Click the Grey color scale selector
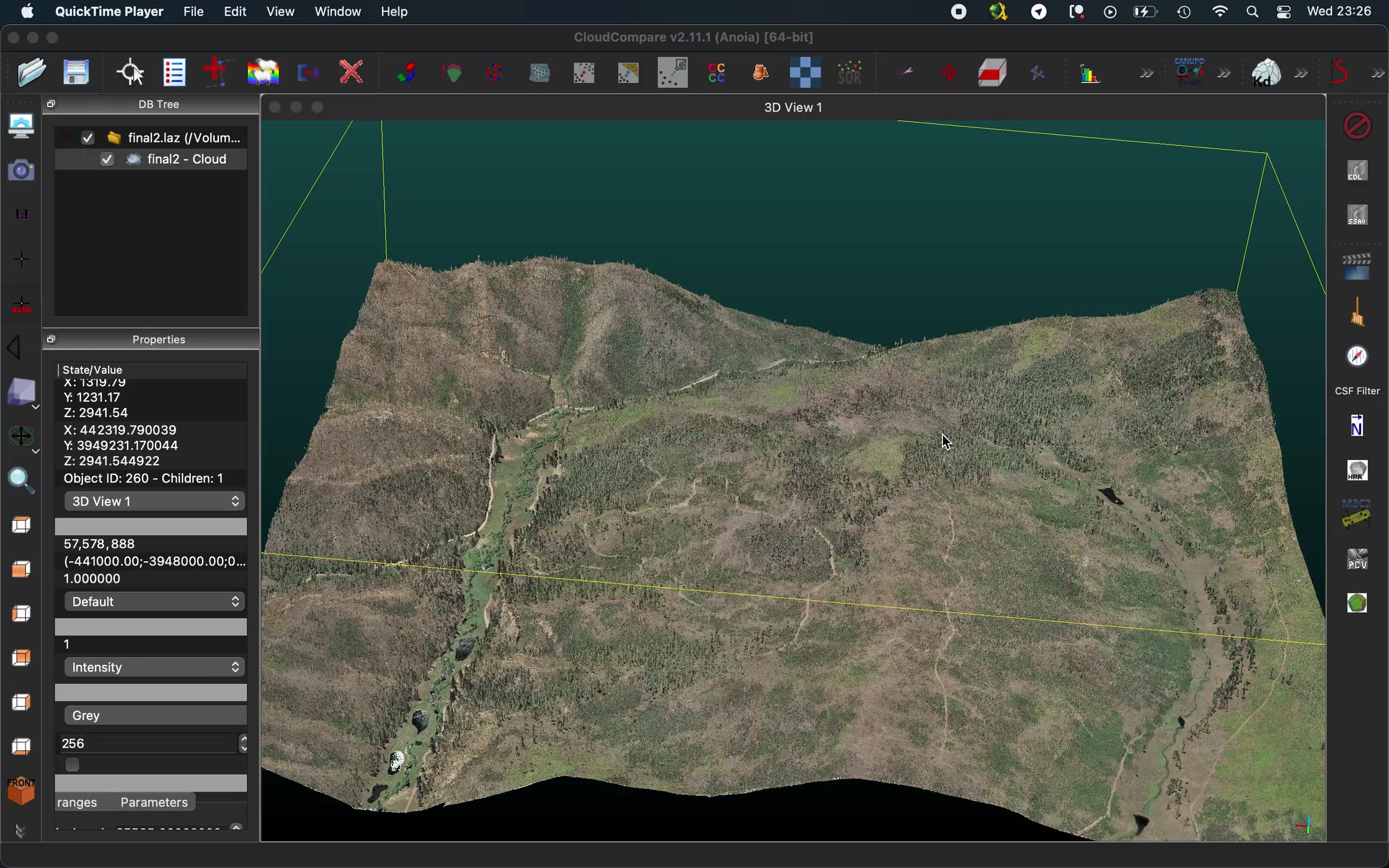The image size is (1389, 868). click(154, 716)
